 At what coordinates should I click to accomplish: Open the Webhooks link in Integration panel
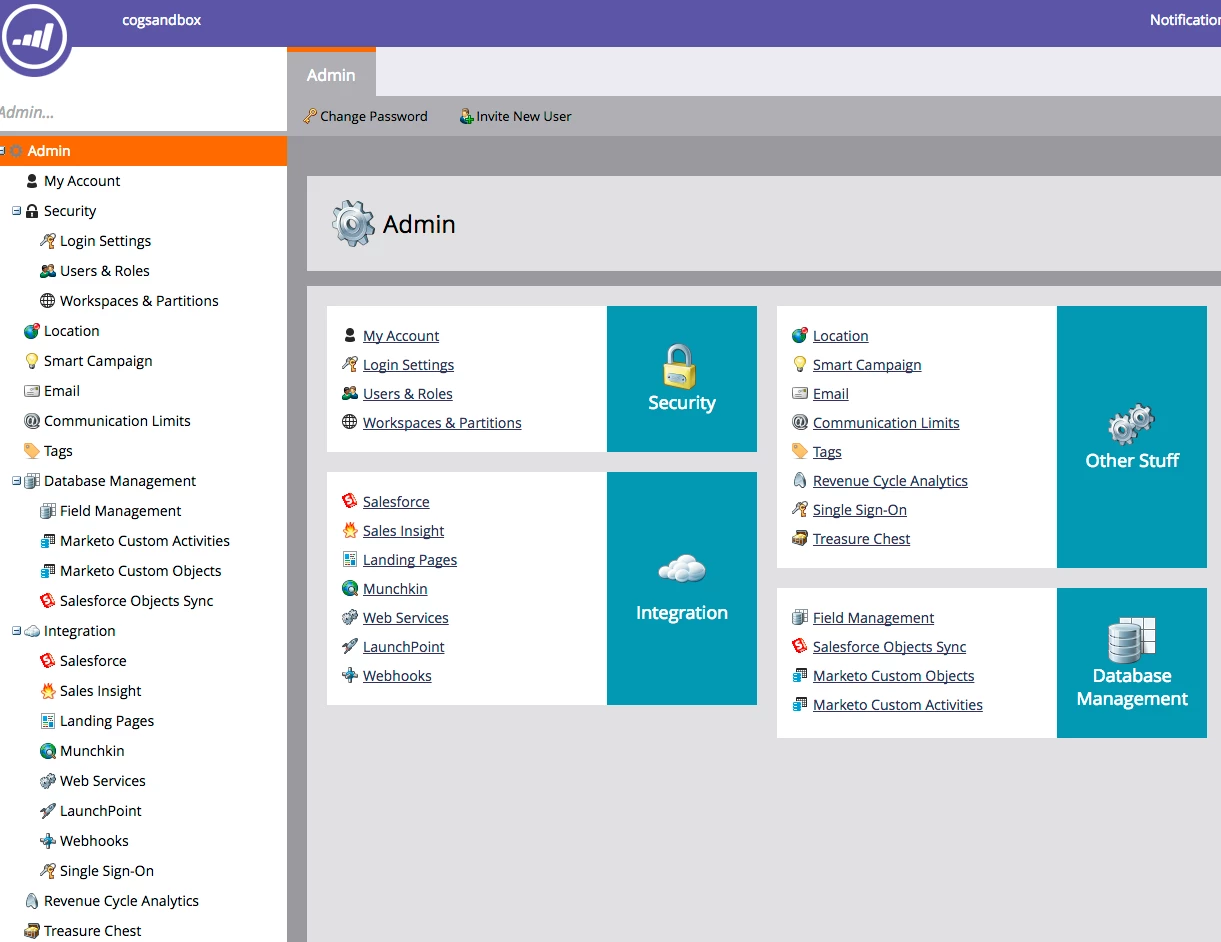pyautogui.click(x=397, y=676)
